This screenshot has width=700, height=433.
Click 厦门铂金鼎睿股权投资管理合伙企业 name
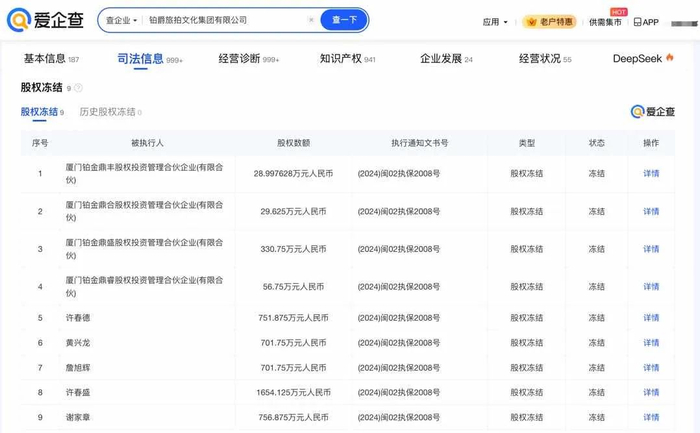pos(144,287)
